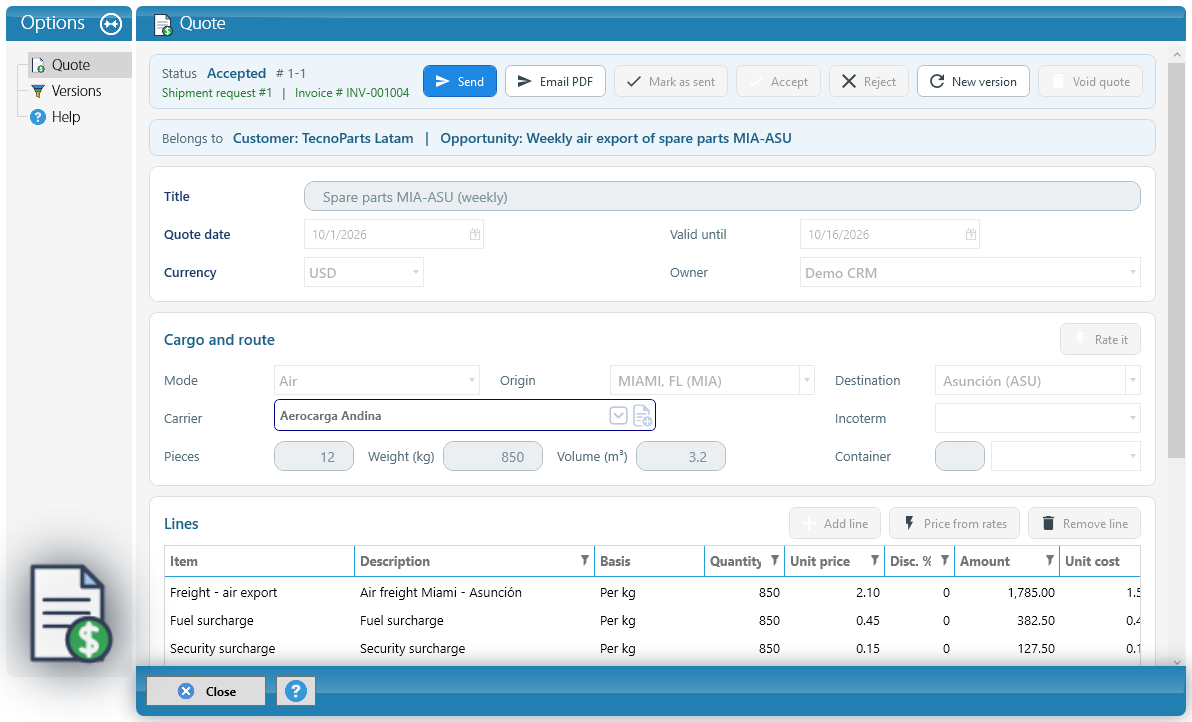The width and height of the screenshot is (1192, 722).
Task: Close the Quote window using Close button
Action: (206, 691)
